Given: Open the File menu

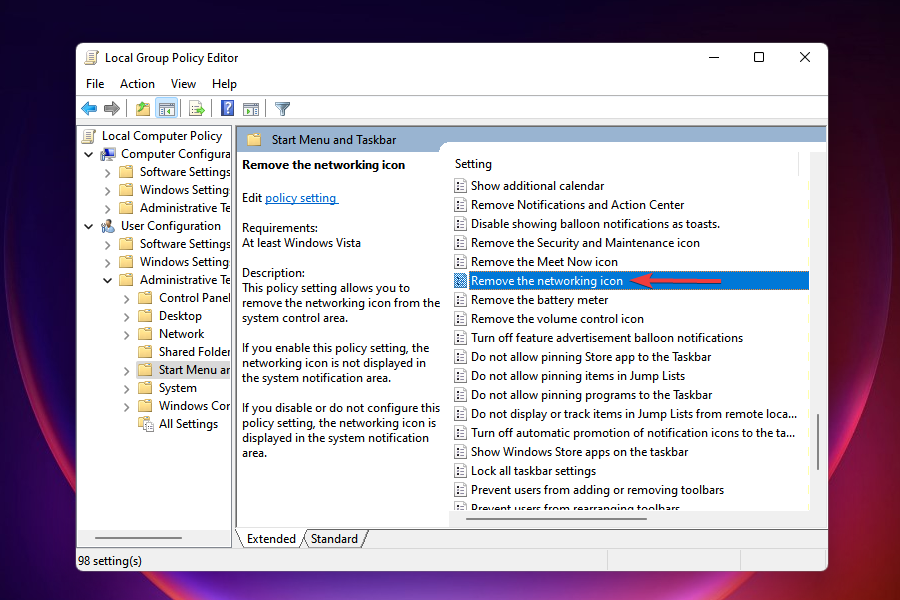Looking at the screenshot, I should pyautogui.click(x=94, y=83).
